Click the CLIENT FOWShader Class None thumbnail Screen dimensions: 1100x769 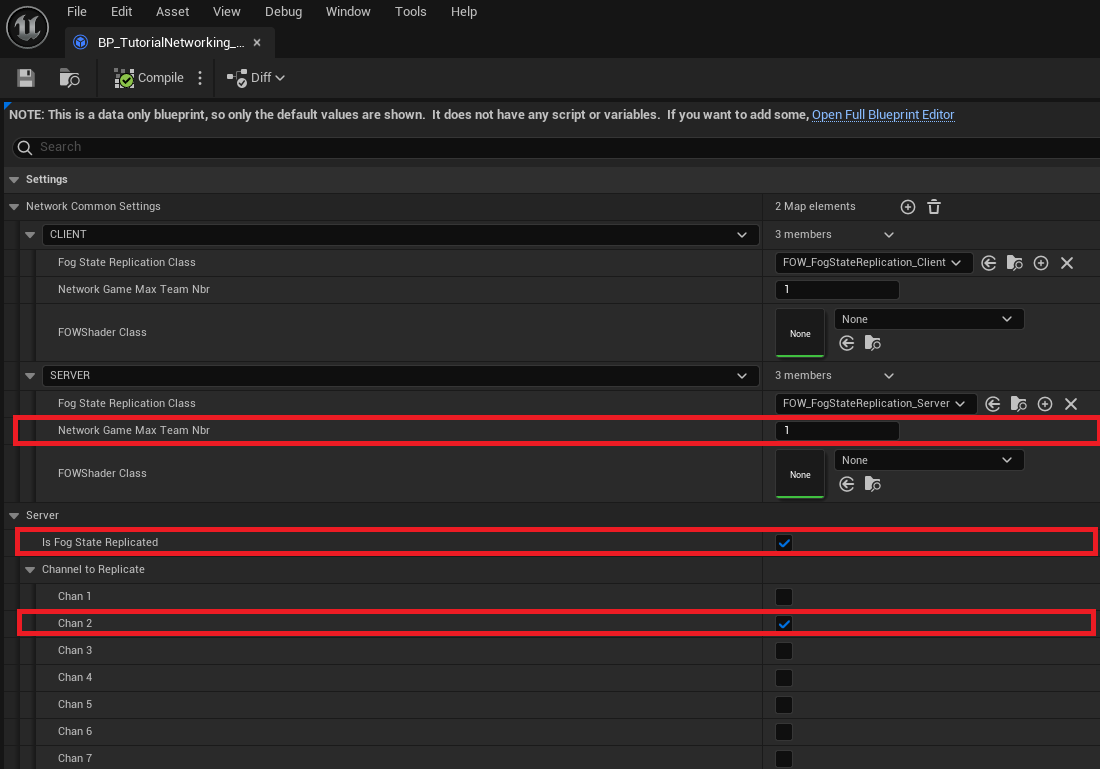800,333
